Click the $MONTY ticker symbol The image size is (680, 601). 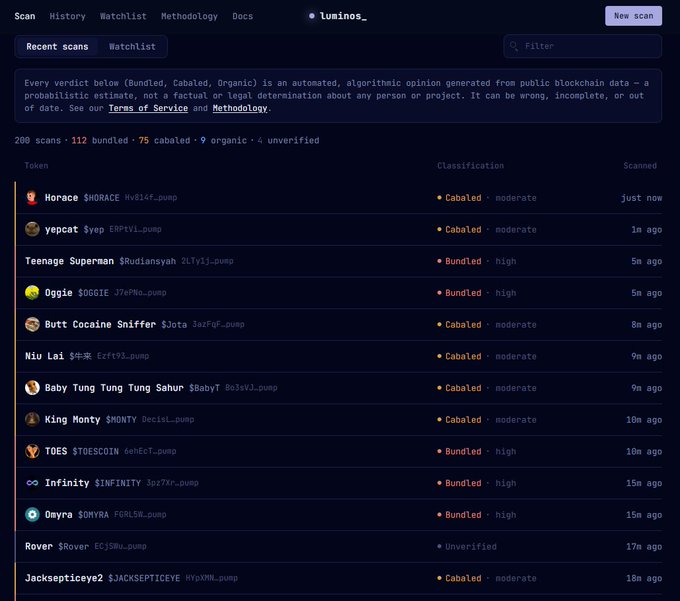(x=121, y=420)
